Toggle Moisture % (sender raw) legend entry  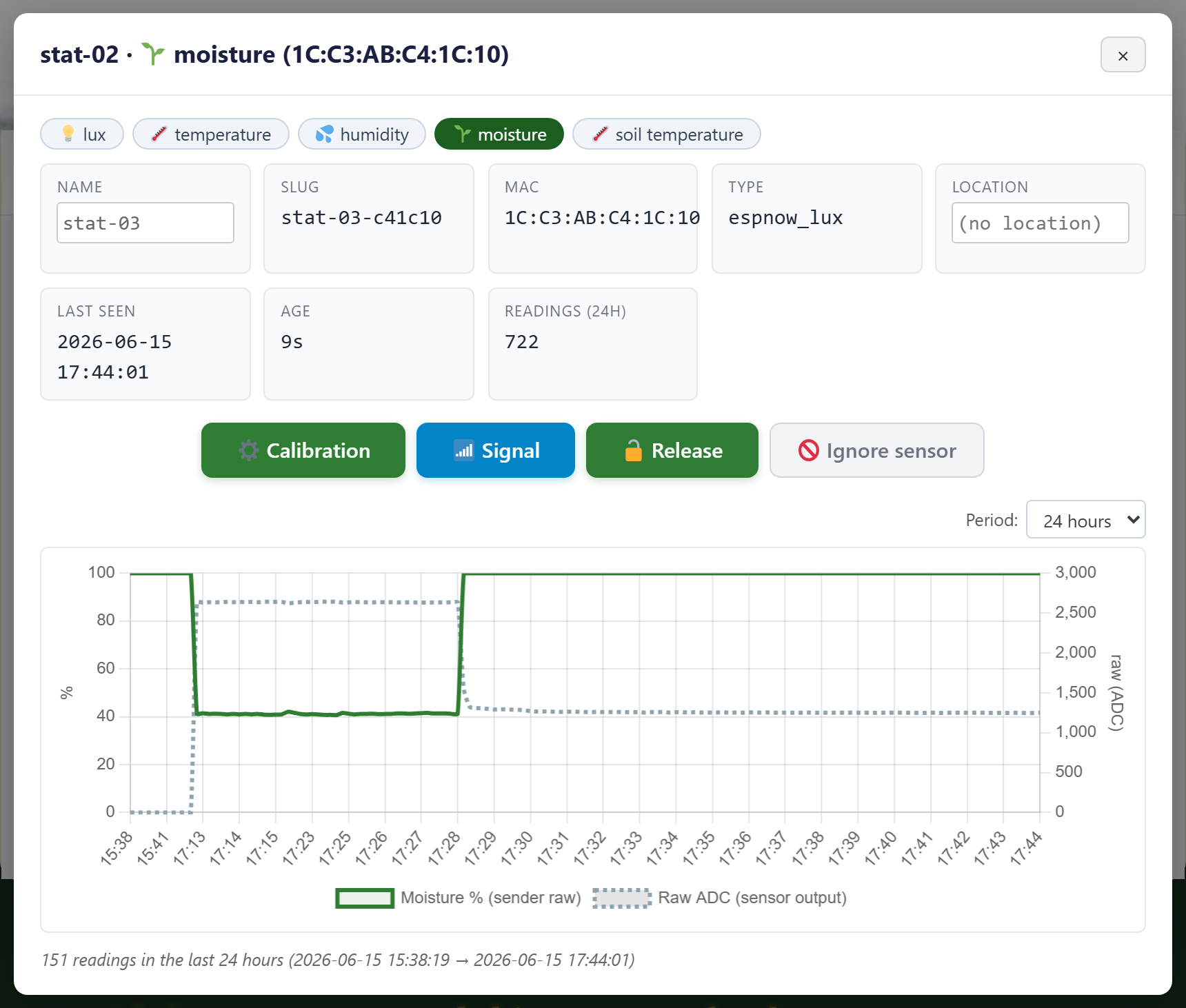(x=459, y=898)
